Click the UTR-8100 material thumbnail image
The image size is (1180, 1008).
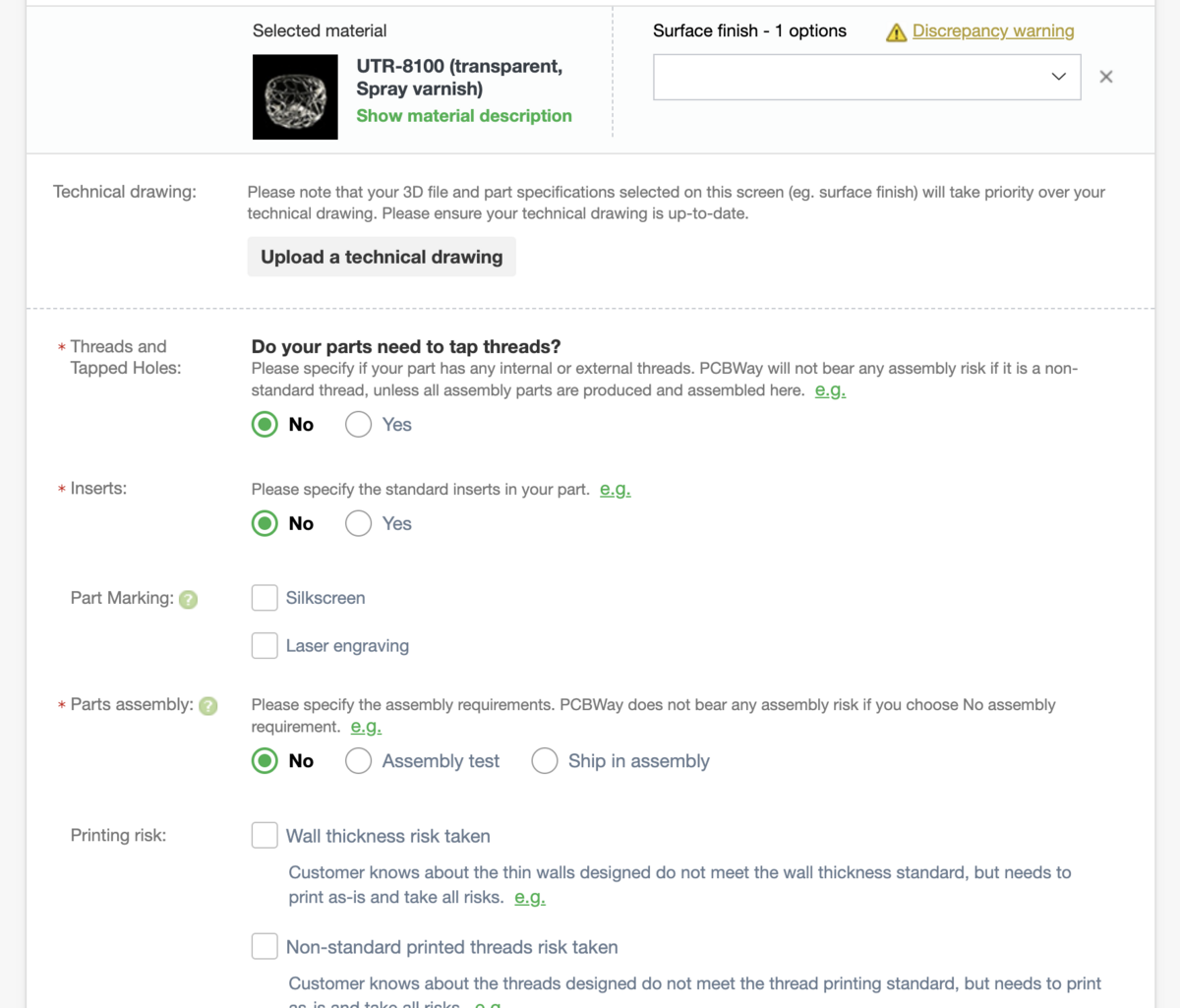tap(295, 96)
